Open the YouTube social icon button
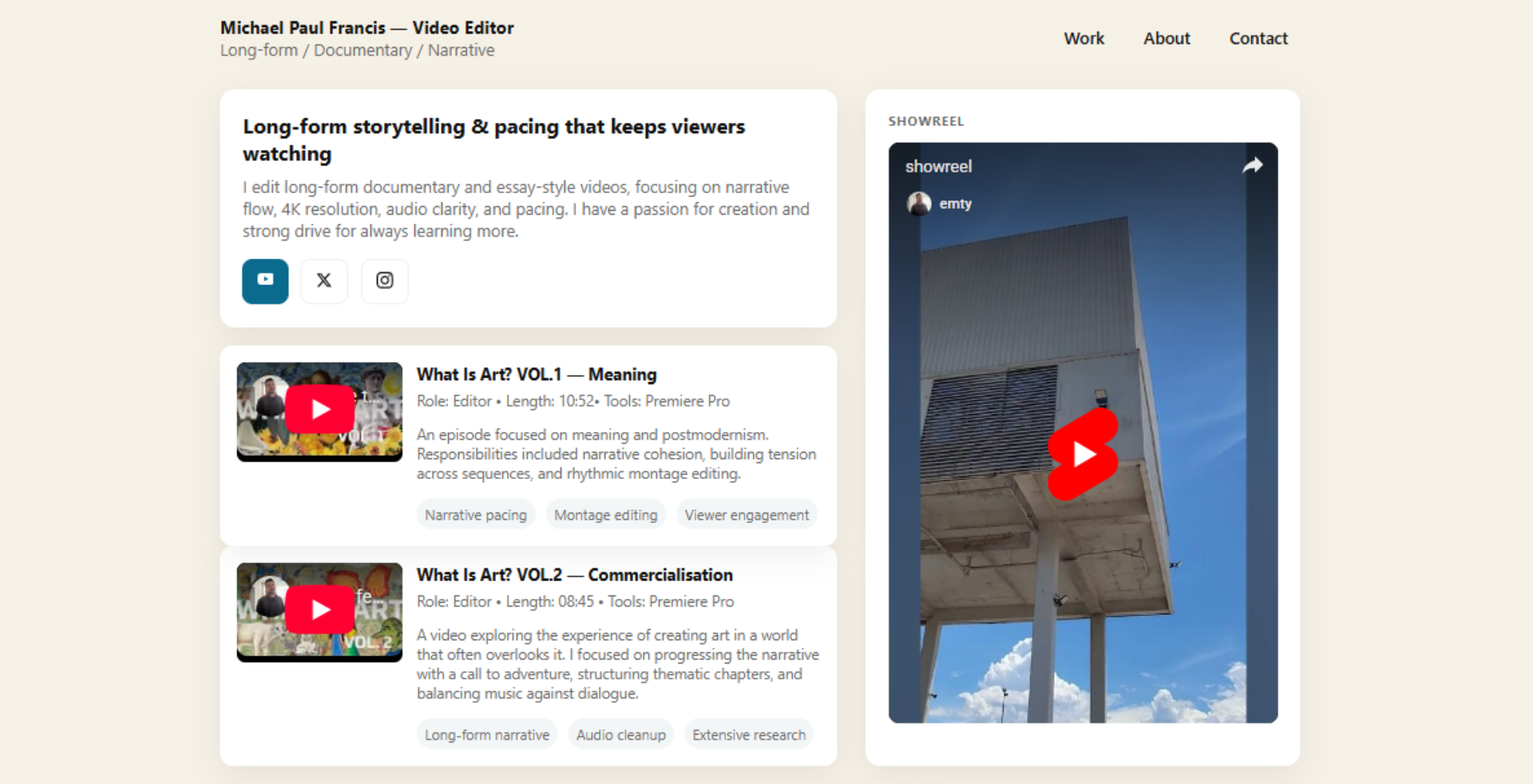Viewport: 1533px width, 784px height. [265, 281]
